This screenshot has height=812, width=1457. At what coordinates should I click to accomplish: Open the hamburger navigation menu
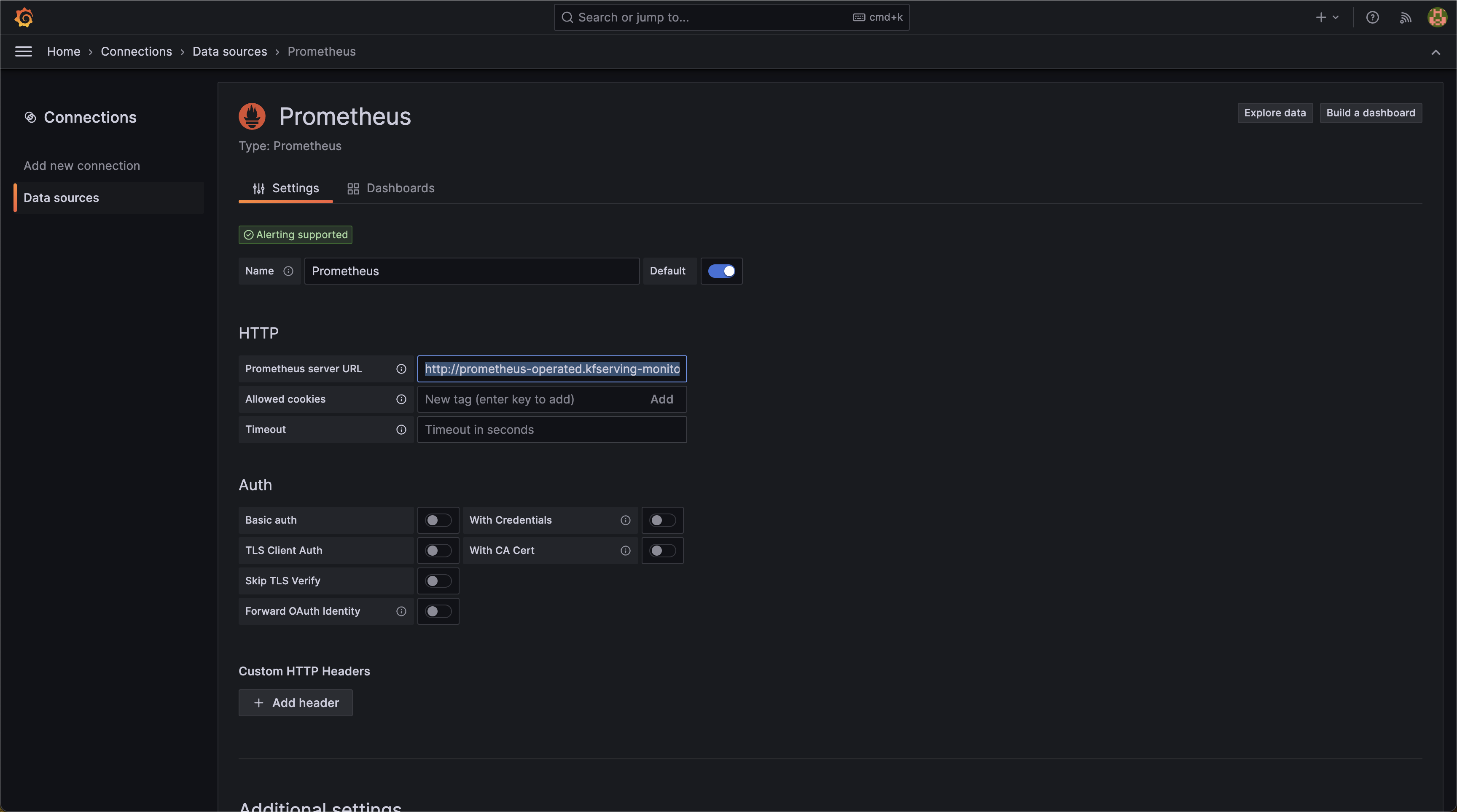23,51
